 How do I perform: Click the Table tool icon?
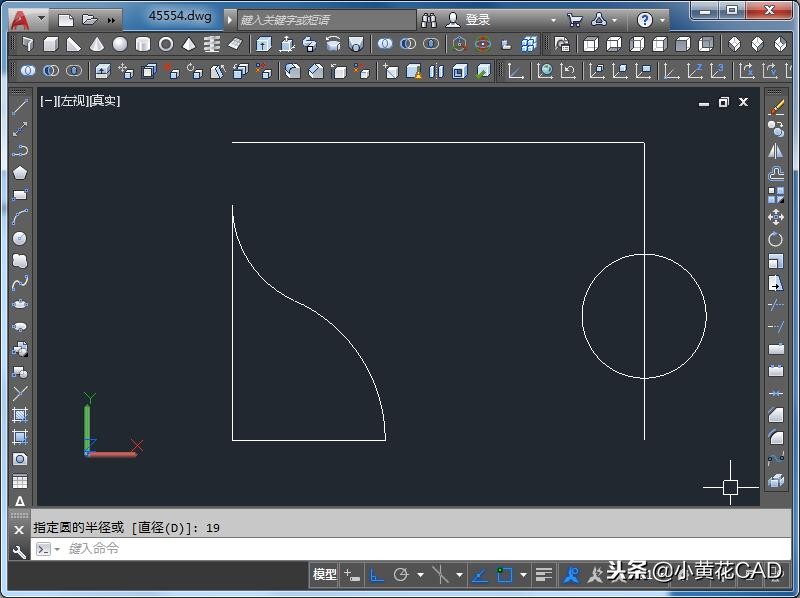tap(19, 482)
